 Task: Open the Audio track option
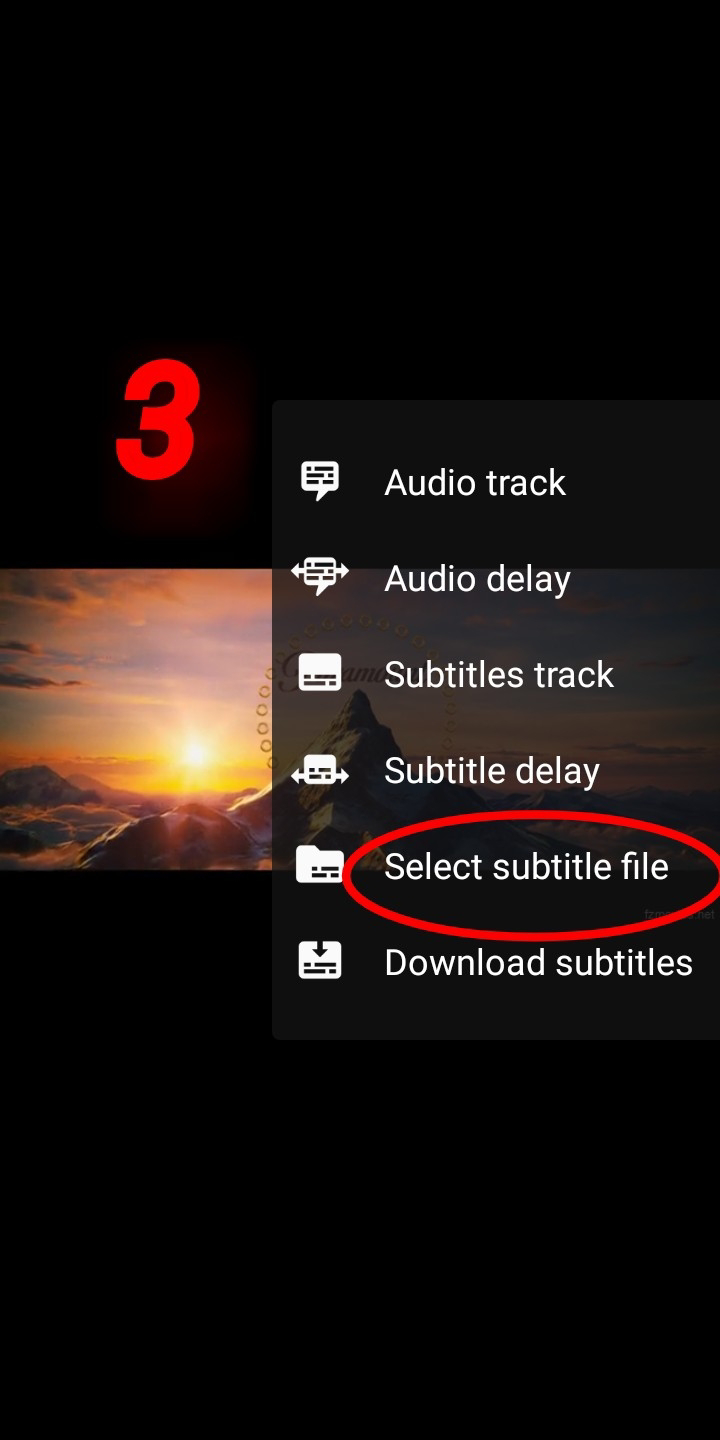tap(475, 482)
